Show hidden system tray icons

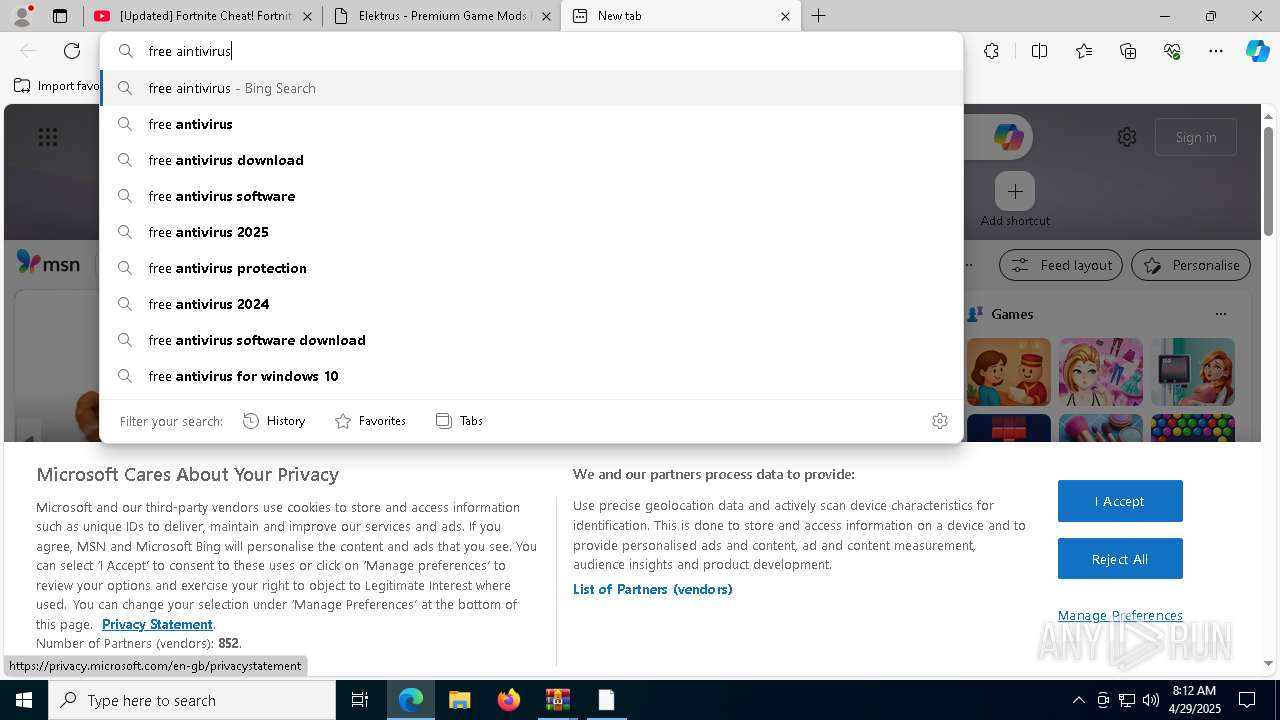point(1078,700)
